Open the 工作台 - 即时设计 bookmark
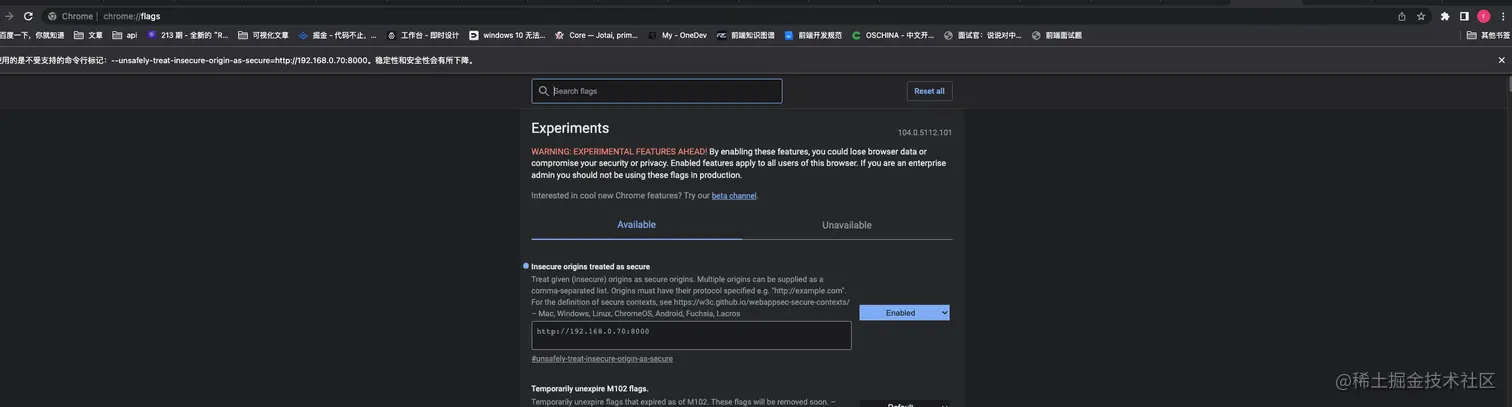Screen dimensions: 1512x407 [x=422, y=35]
